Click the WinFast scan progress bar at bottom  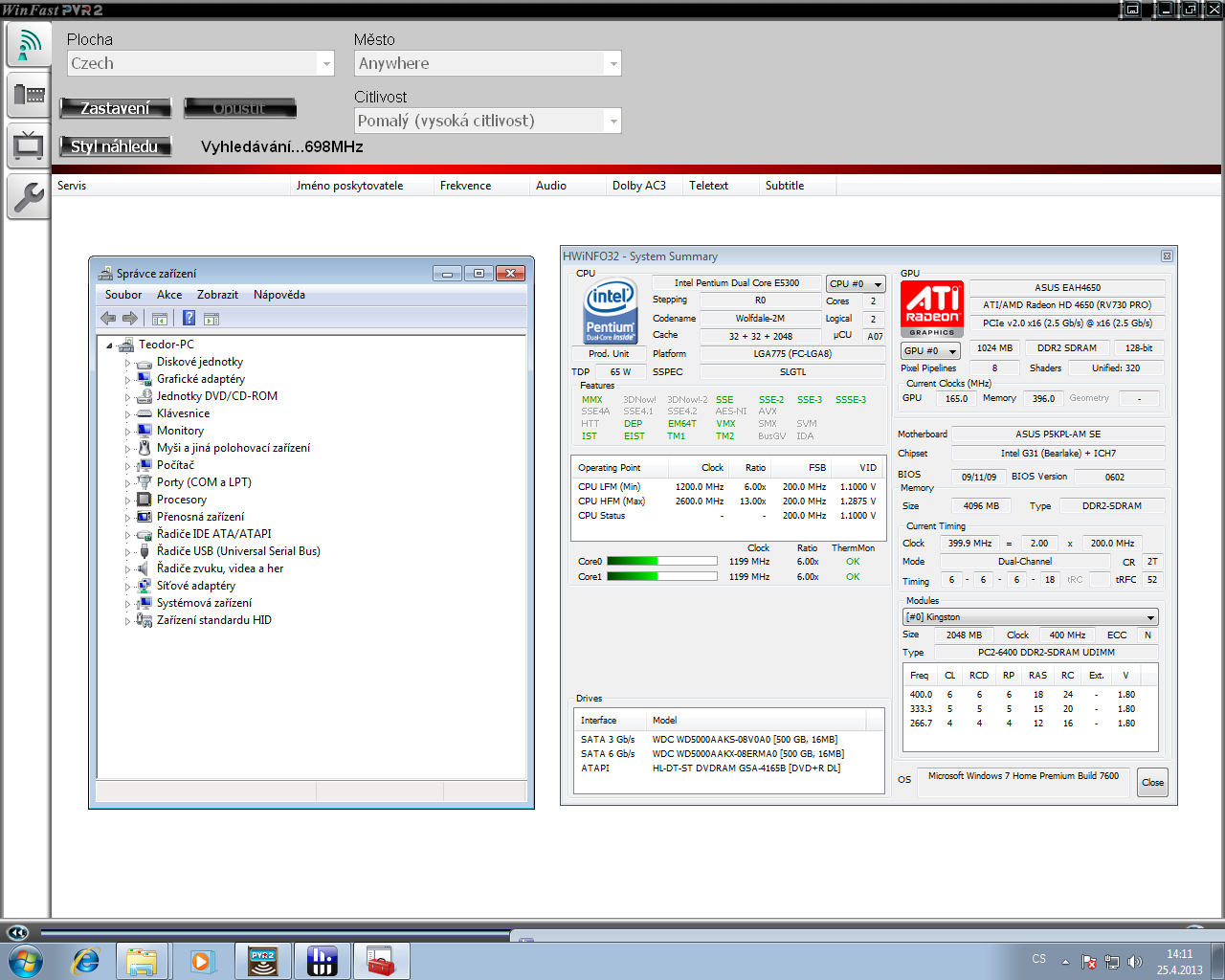276,932
